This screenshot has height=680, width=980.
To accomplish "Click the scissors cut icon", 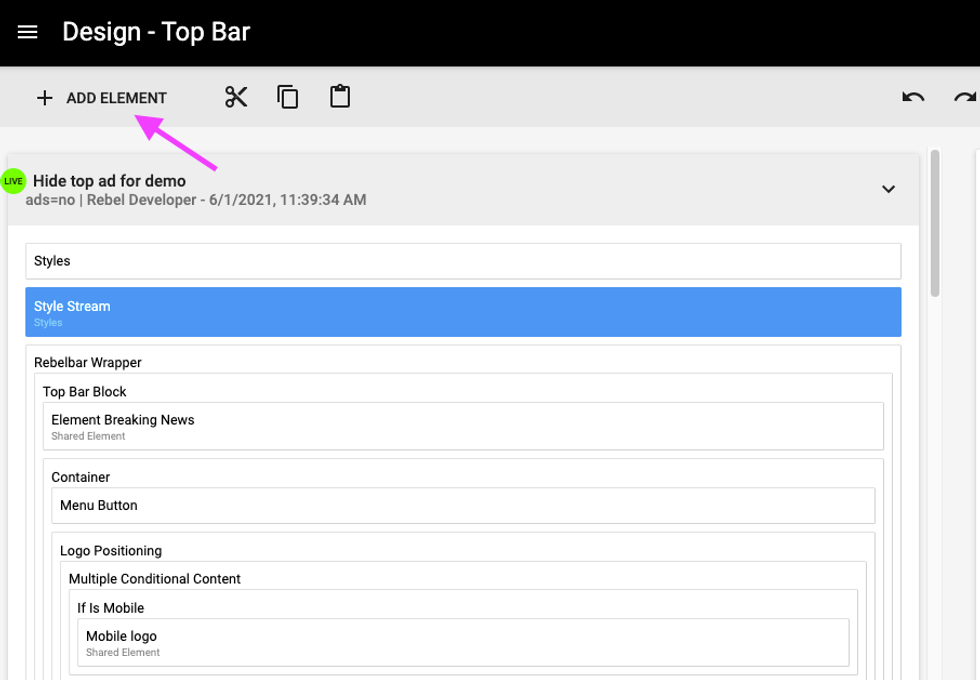I will tap(236, 97).
